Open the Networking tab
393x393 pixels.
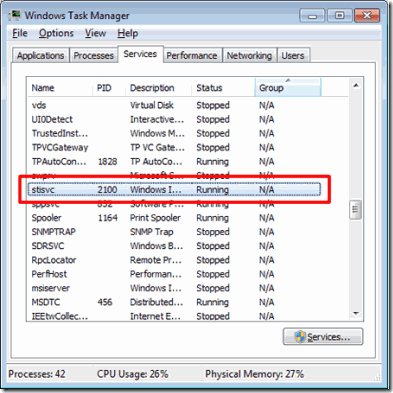click(249, 55)
